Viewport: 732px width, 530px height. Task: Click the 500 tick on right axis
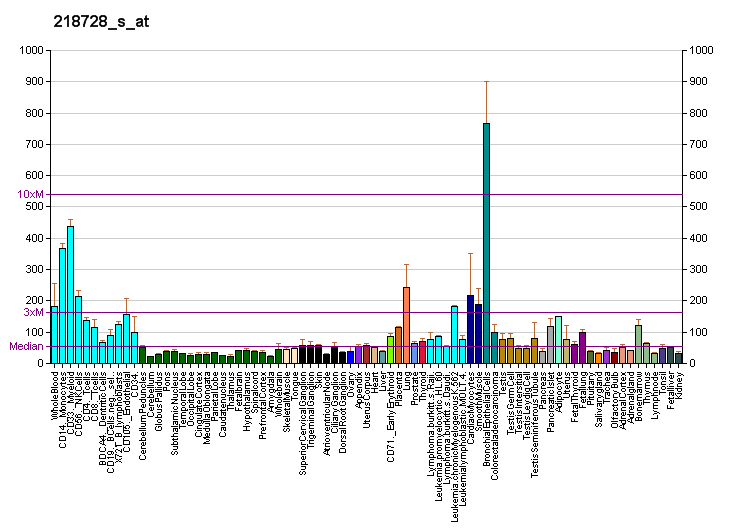click(699, 207)
